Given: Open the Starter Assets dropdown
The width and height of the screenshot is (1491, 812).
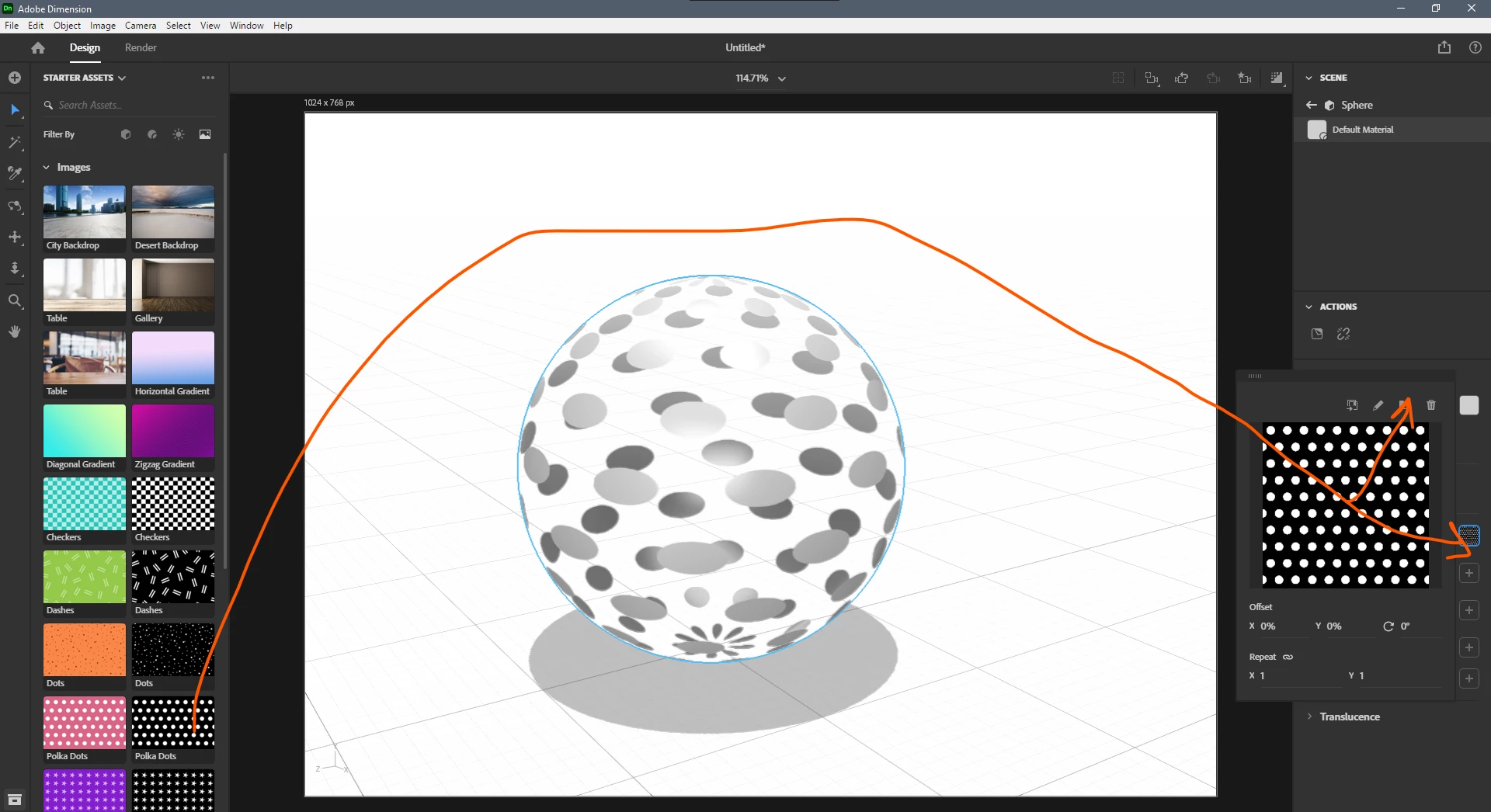Looking at the screenshot, I should (85, 78).
